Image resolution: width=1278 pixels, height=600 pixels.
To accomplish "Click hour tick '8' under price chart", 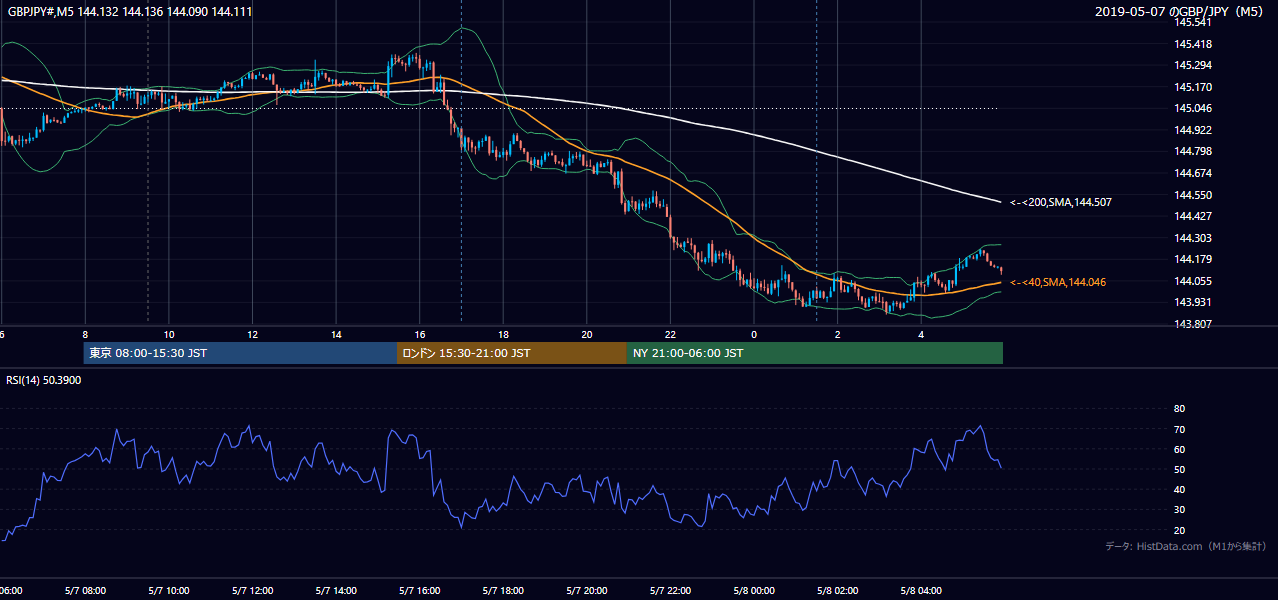I will [x=85, y=334].
